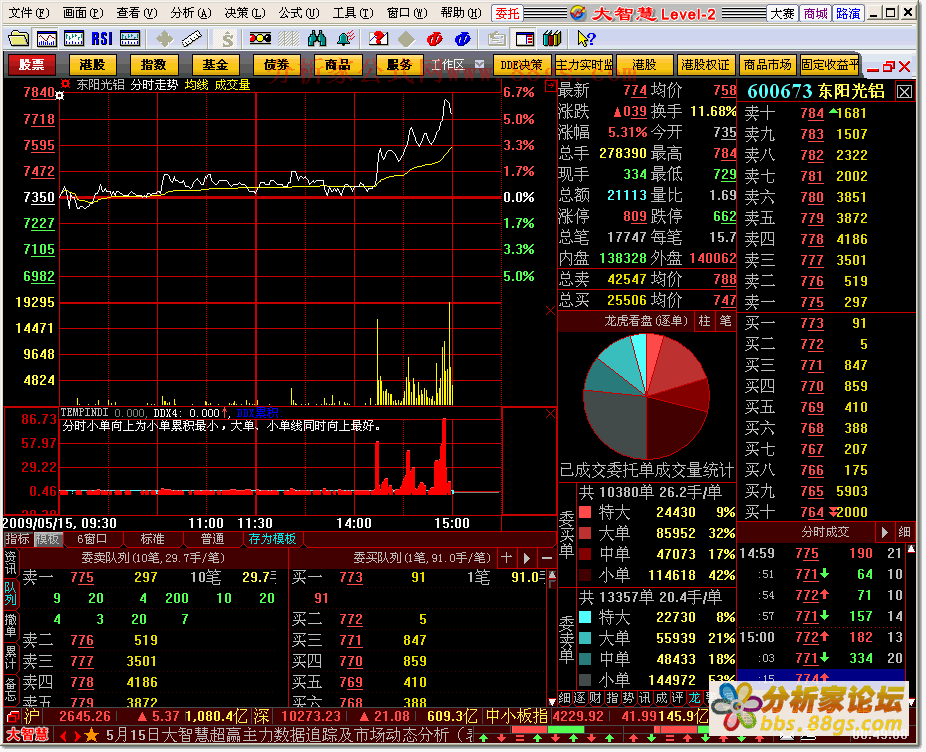Expand 分时成交 with the right arrow
926x752 pixels.
point(884,532)
